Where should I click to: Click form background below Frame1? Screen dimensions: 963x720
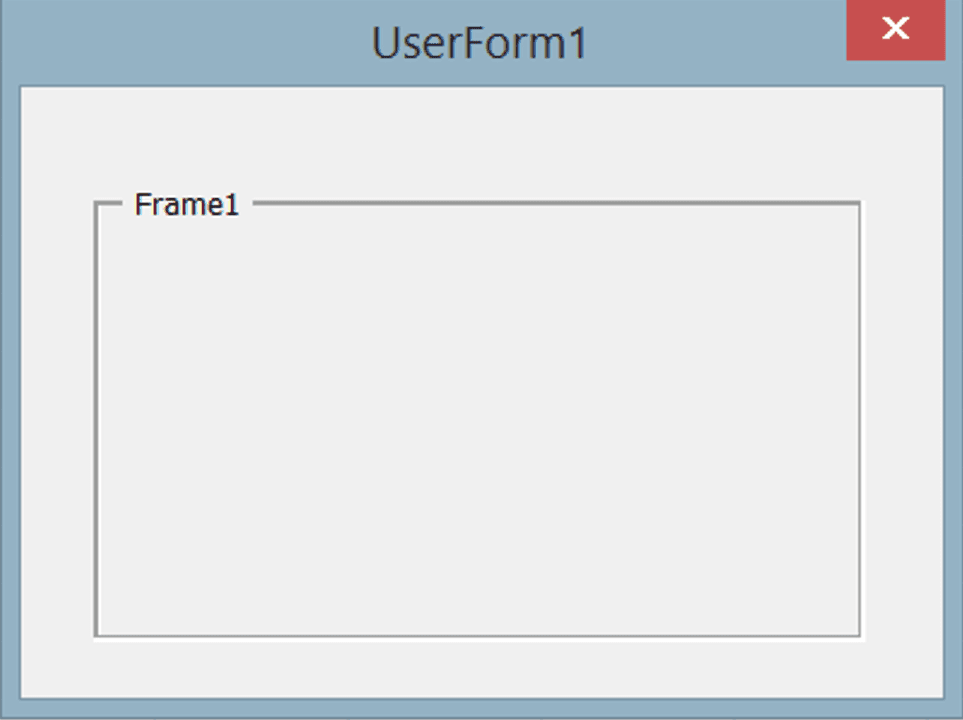pyautogui.click(x=482, y=668)
